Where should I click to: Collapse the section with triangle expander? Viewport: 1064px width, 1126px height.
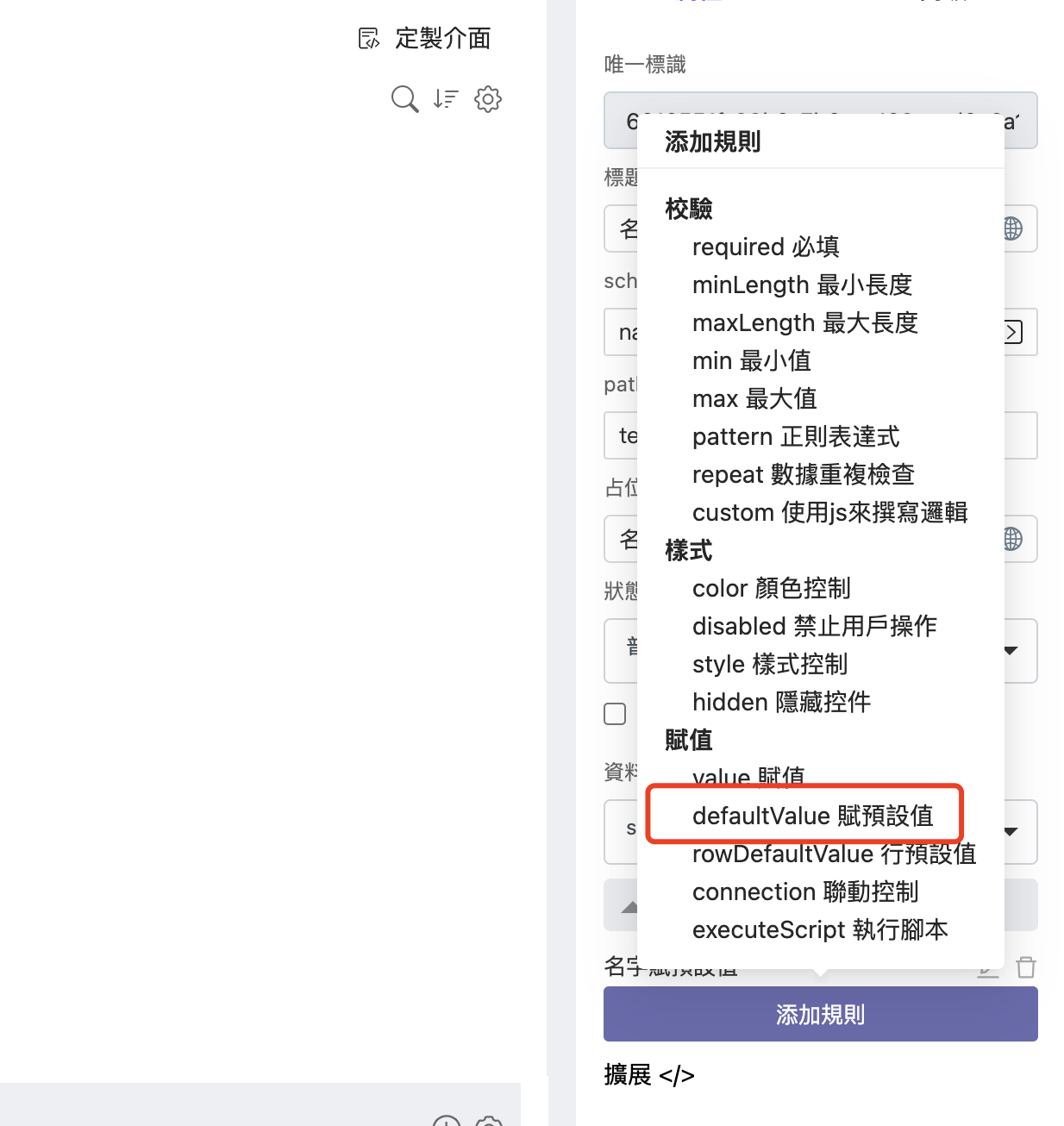(x=630, y=906)
